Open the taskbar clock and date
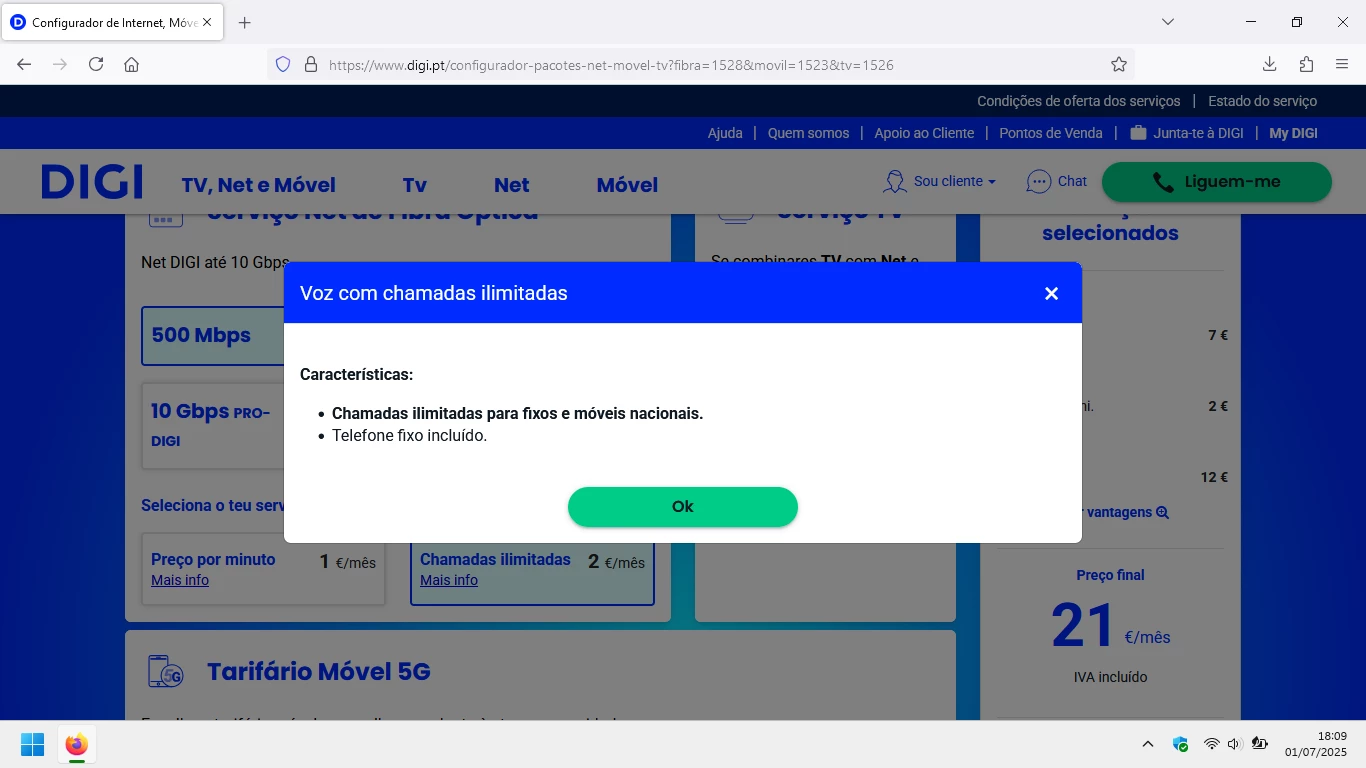The height and width of the screenshot is (768, 1366). [x=1316, y=744]
